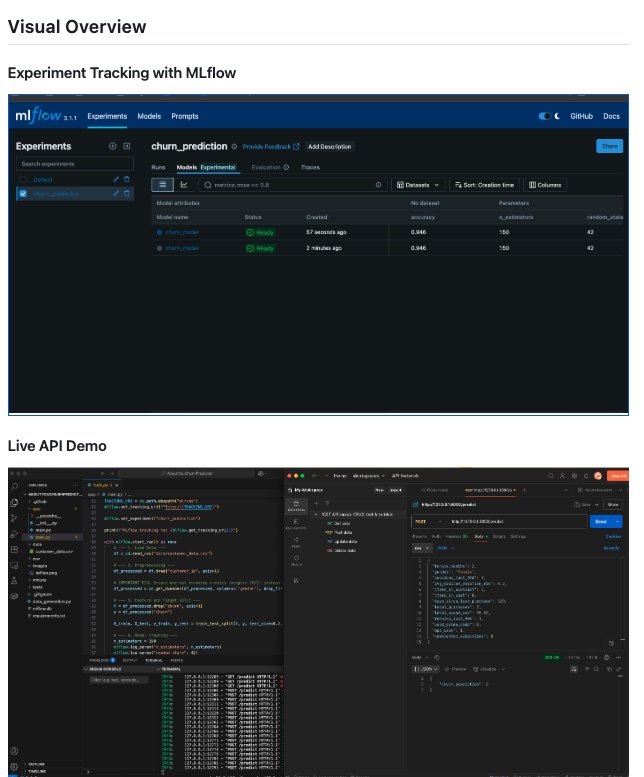
Task: Click the VS Code Explorer files icon
Action: 14,502
